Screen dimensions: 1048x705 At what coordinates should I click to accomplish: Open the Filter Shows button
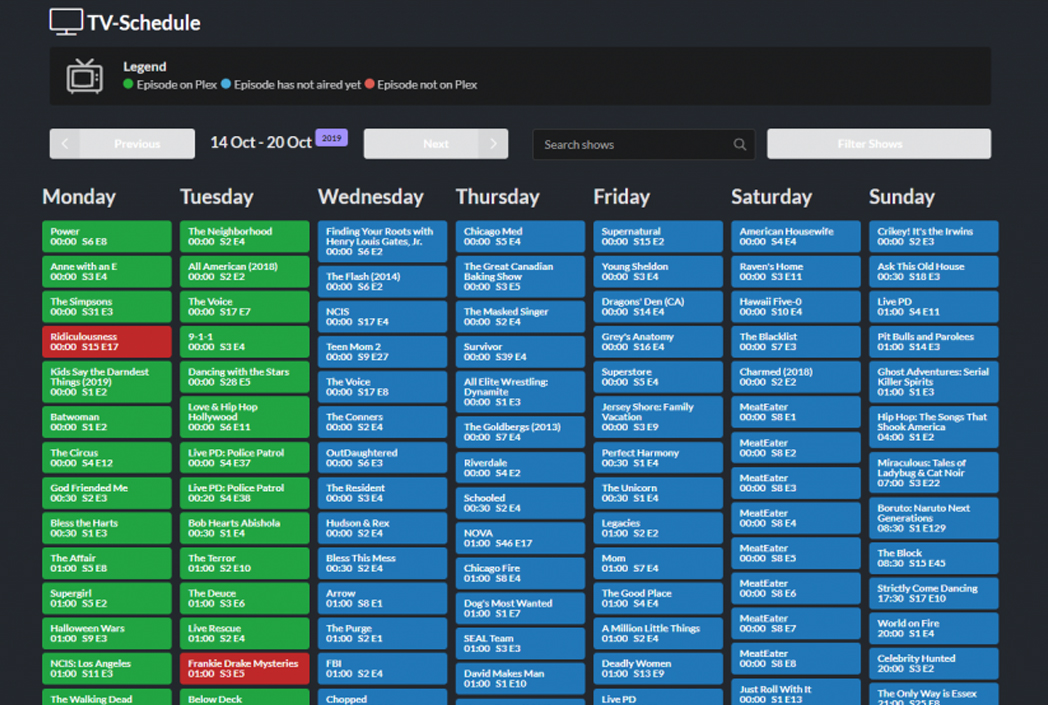pos(879,144)
